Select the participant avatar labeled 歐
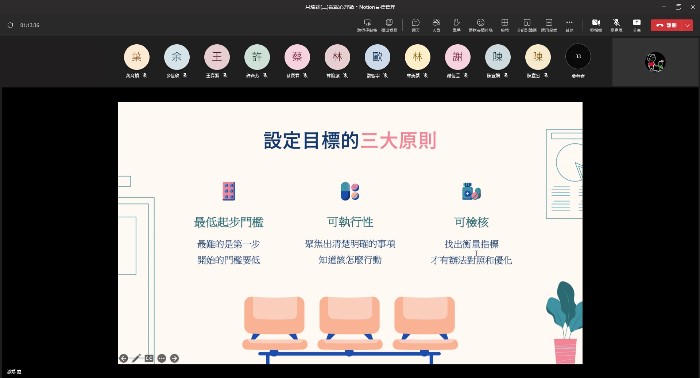 click(x=377, y=57)
